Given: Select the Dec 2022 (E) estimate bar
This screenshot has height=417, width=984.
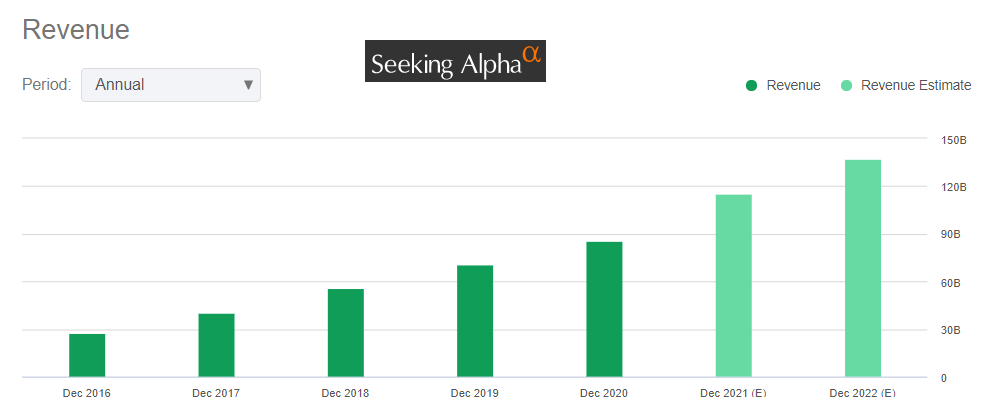Looking at the screenshot, I should 863,268.
